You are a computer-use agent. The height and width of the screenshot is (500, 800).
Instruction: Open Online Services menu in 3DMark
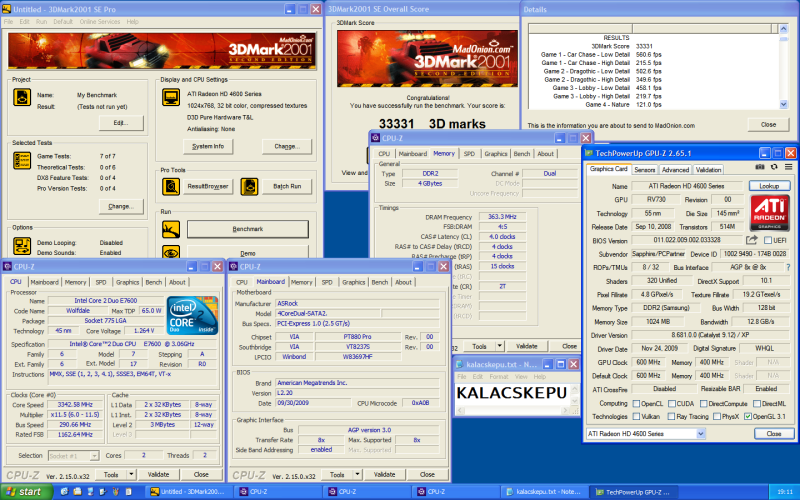pyautogui.click(x=99, y=21)
